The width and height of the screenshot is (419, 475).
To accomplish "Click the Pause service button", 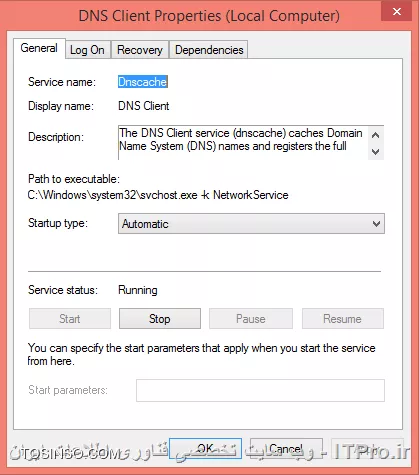I will point(251,319).
